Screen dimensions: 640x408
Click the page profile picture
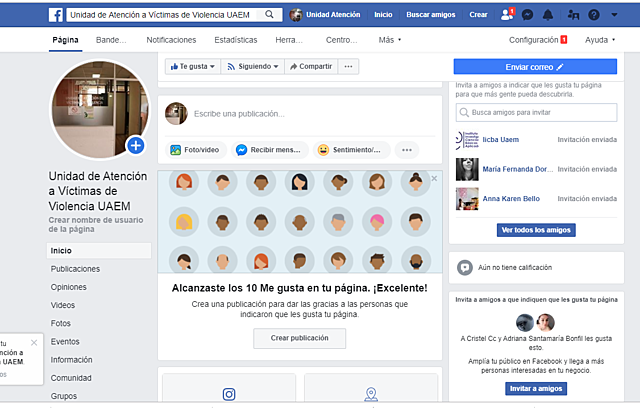click(x=100, y=109)
